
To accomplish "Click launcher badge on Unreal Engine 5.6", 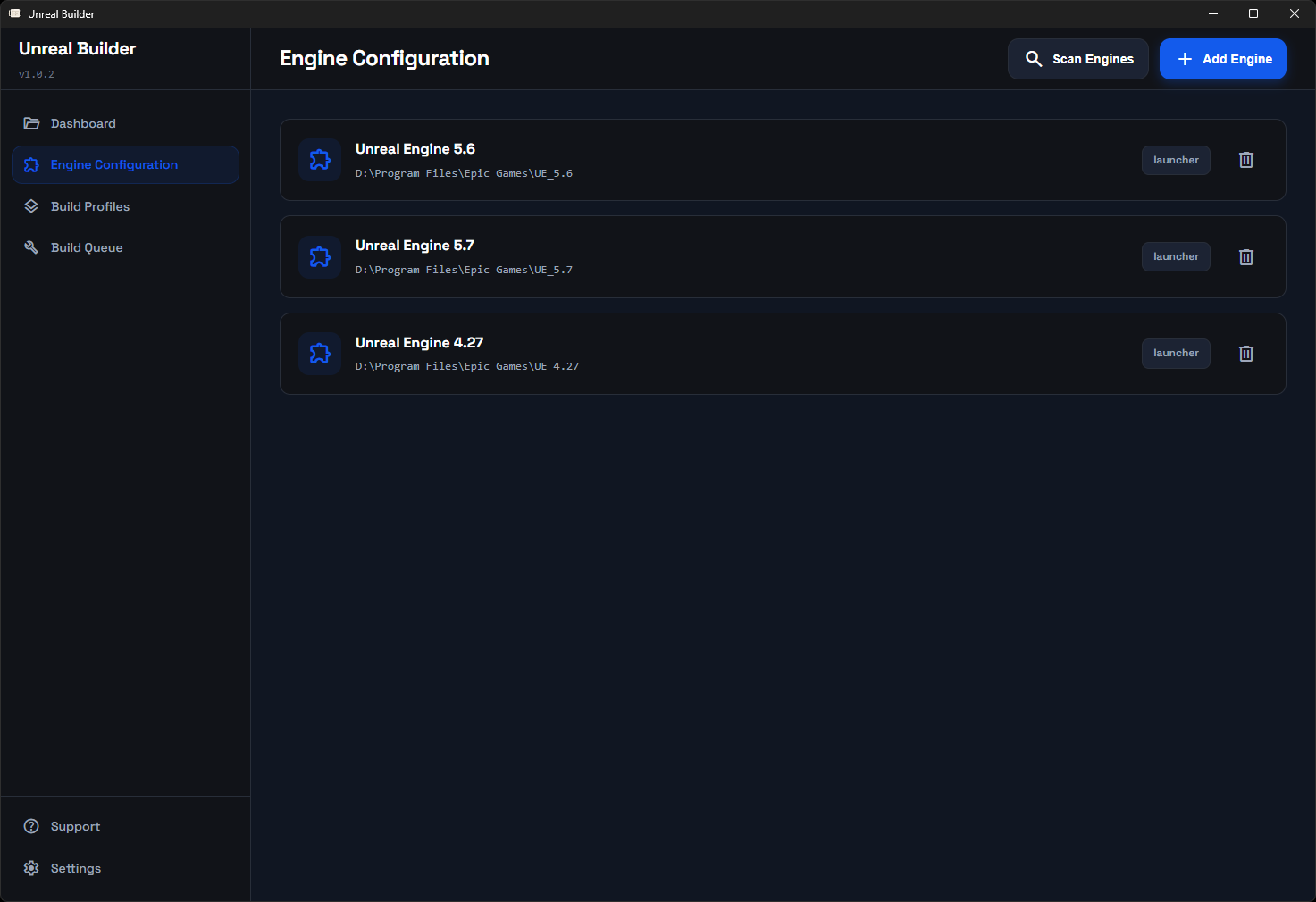I will pos(1176,160).
